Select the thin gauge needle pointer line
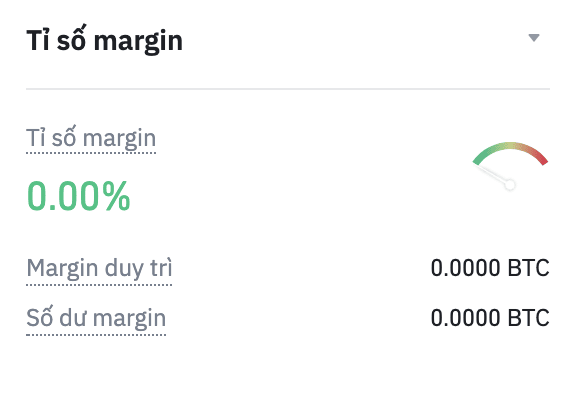Viewport: 568px width, 420px height. pos(492,174)
